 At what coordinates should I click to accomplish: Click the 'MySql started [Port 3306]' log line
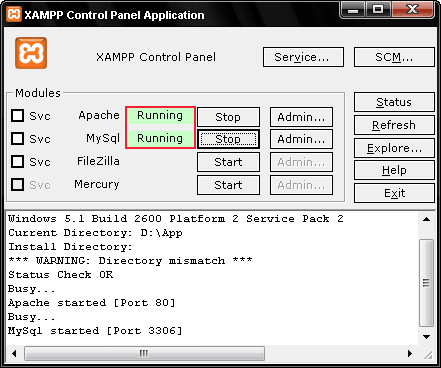pyautogui.click(x=95, y=331)
